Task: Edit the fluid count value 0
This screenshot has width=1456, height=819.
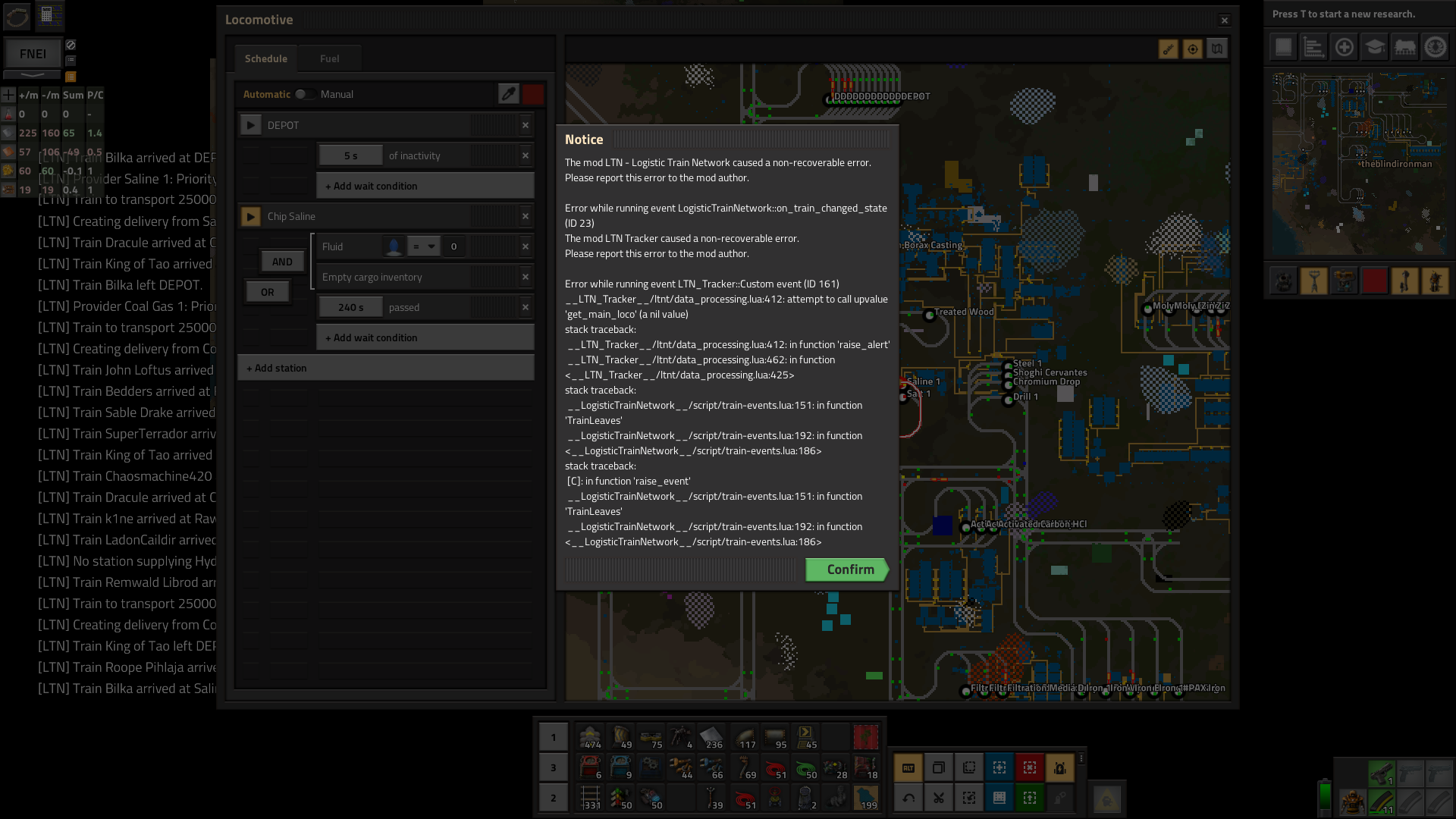Action: tap(453, 246)
